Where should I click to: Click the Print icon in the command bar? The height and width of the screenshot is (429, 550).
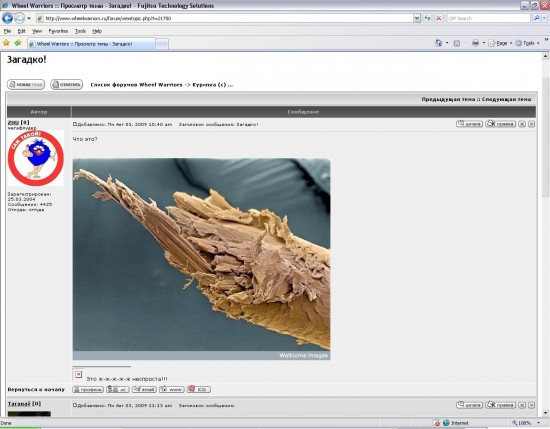475,43
